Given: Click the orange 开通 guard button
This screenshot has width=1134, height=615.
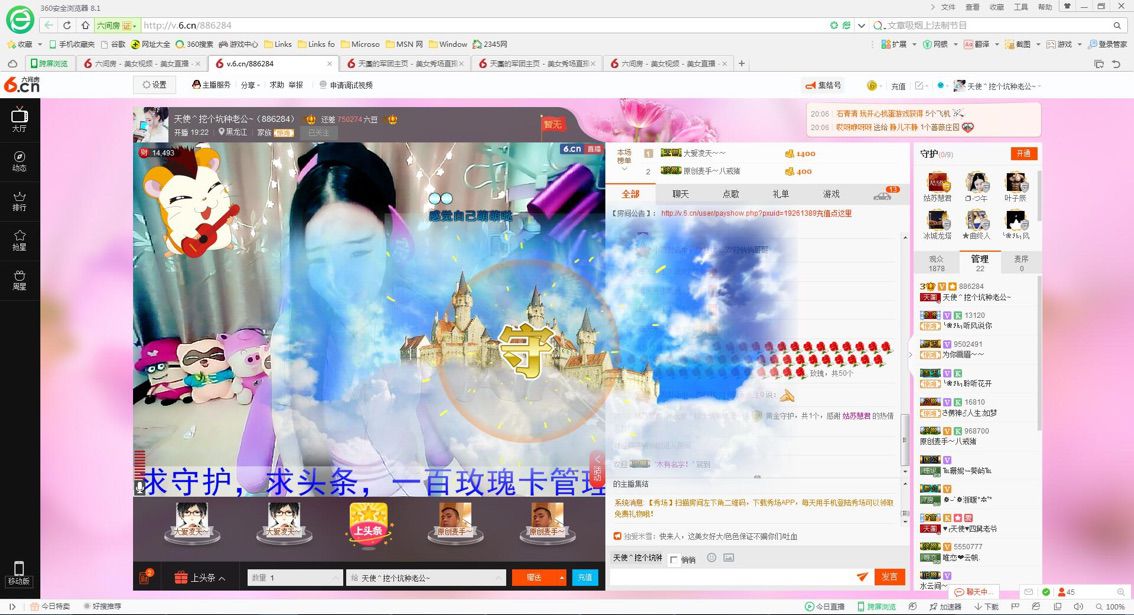Looking at the screenshot, I should click(1024, 153).
